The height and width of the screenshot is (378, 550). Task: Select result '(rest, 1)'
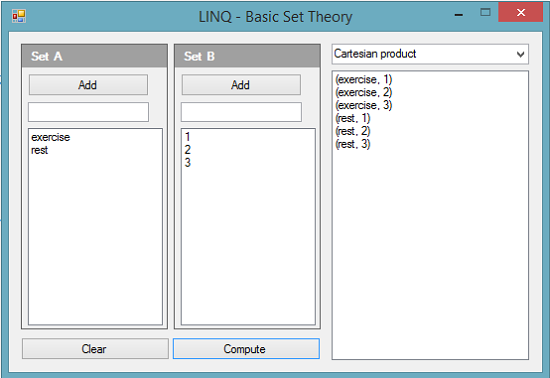(x=353, y=118)
